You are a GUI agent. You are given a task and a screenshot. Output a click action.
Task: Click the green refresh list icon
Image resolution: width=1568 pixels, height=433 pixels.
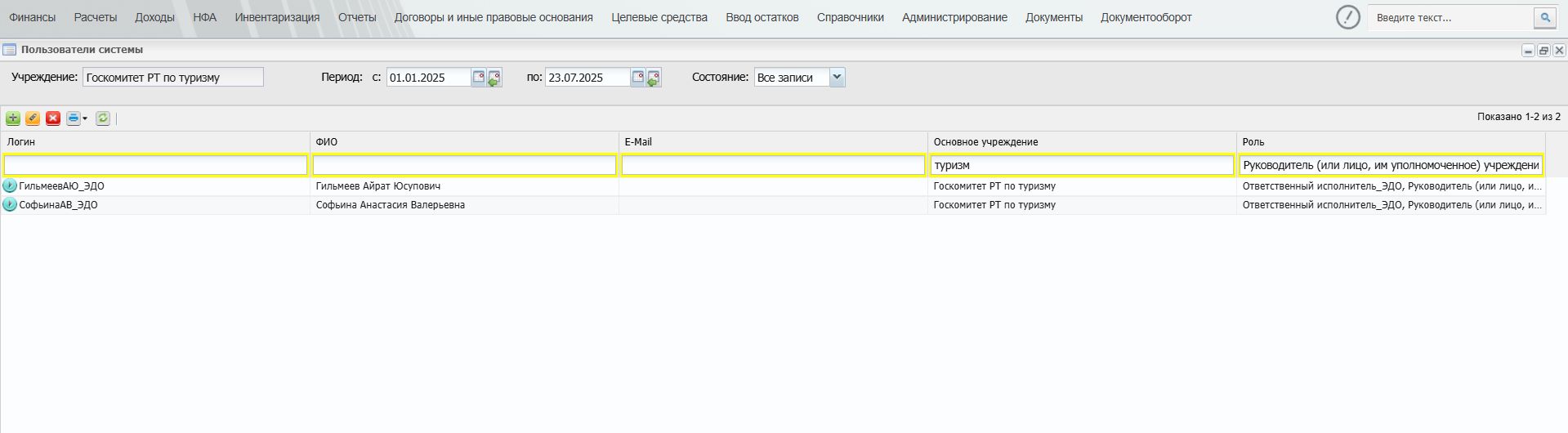[x=103, y=118]
